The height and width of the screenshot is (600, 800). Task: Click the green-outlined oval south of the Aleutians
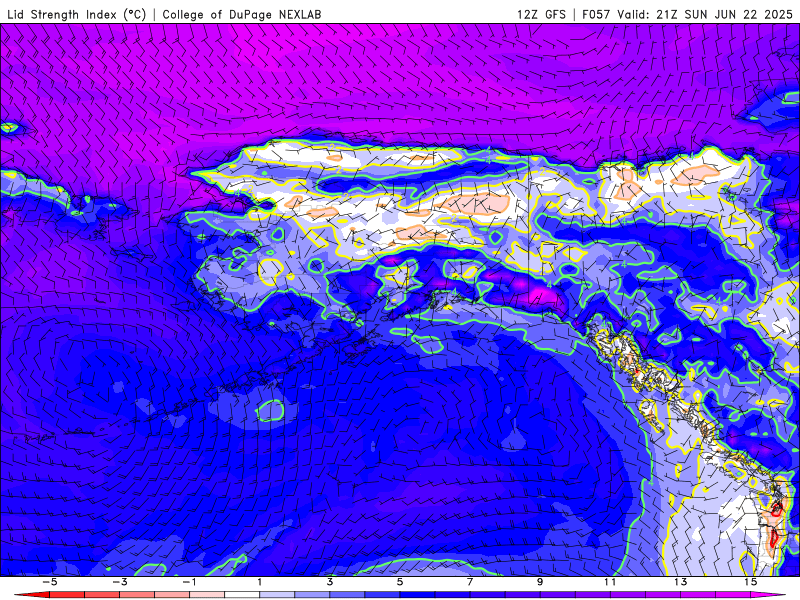pos(270,411)
